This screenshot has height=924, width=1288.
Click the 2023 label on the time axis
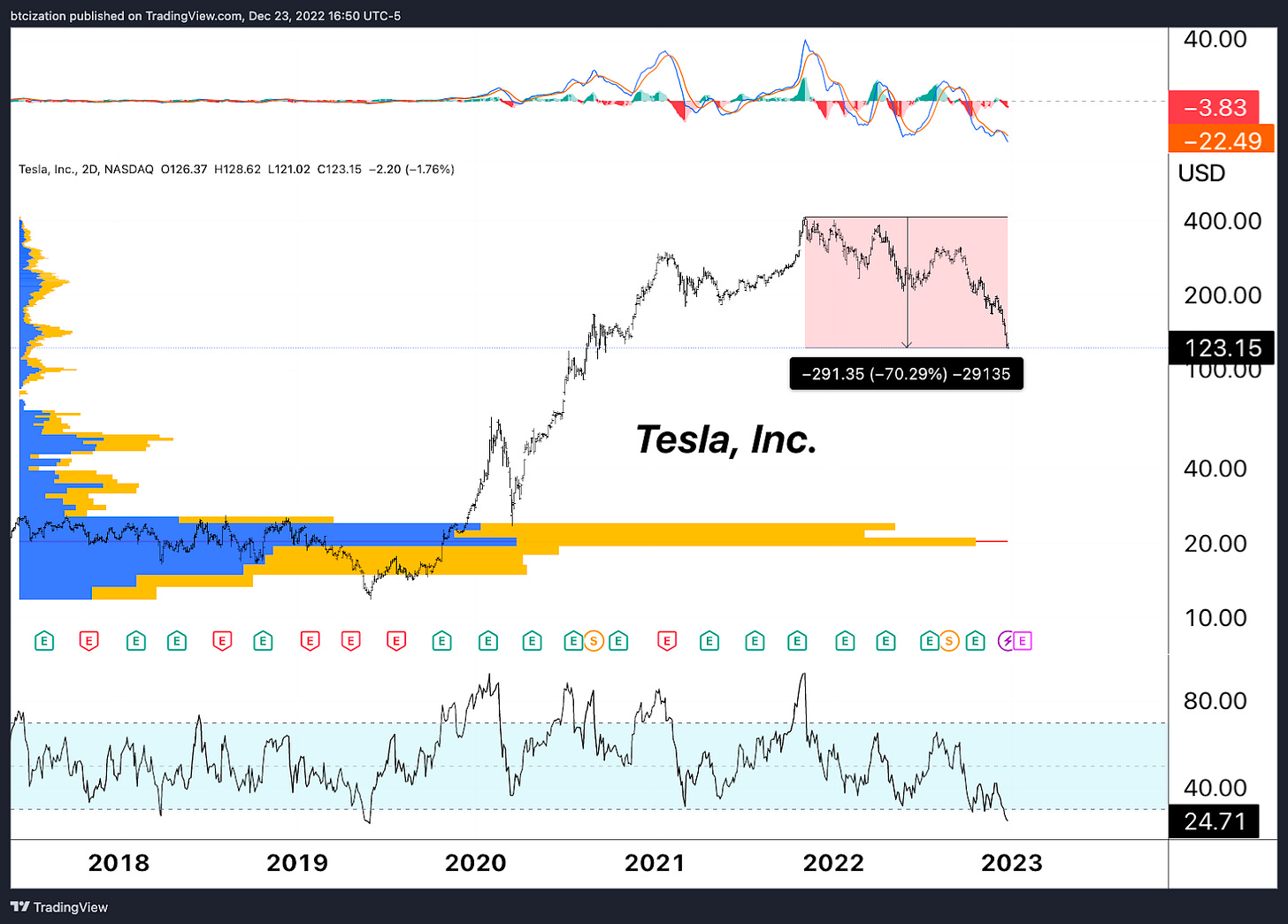1012,863
